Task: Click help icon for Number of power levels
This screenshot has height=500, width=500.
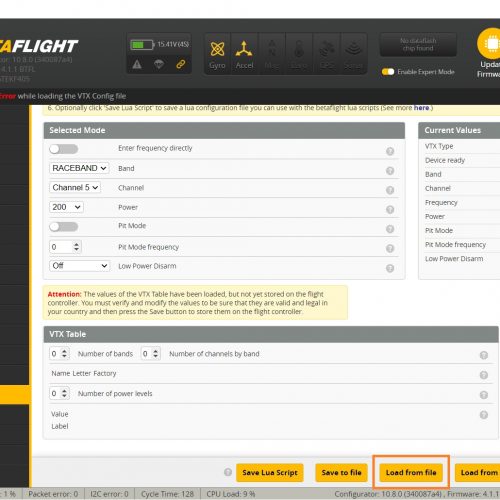Action: [484, 395]
